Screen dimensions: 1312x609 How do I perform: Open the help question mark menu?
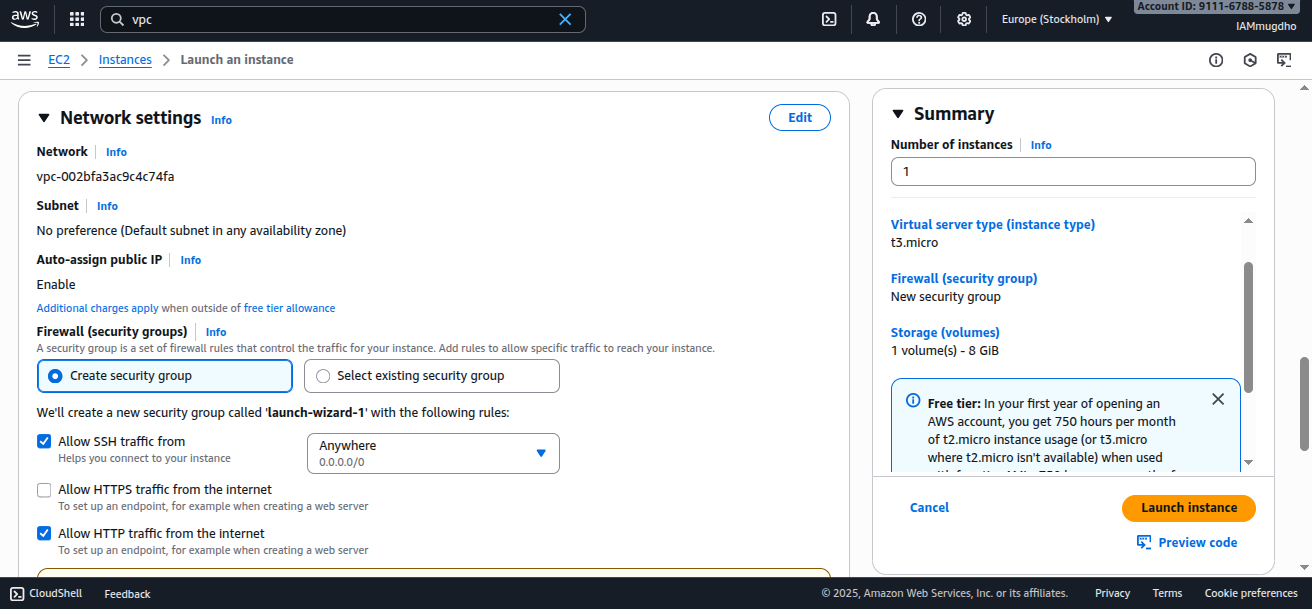coord(918,18)
